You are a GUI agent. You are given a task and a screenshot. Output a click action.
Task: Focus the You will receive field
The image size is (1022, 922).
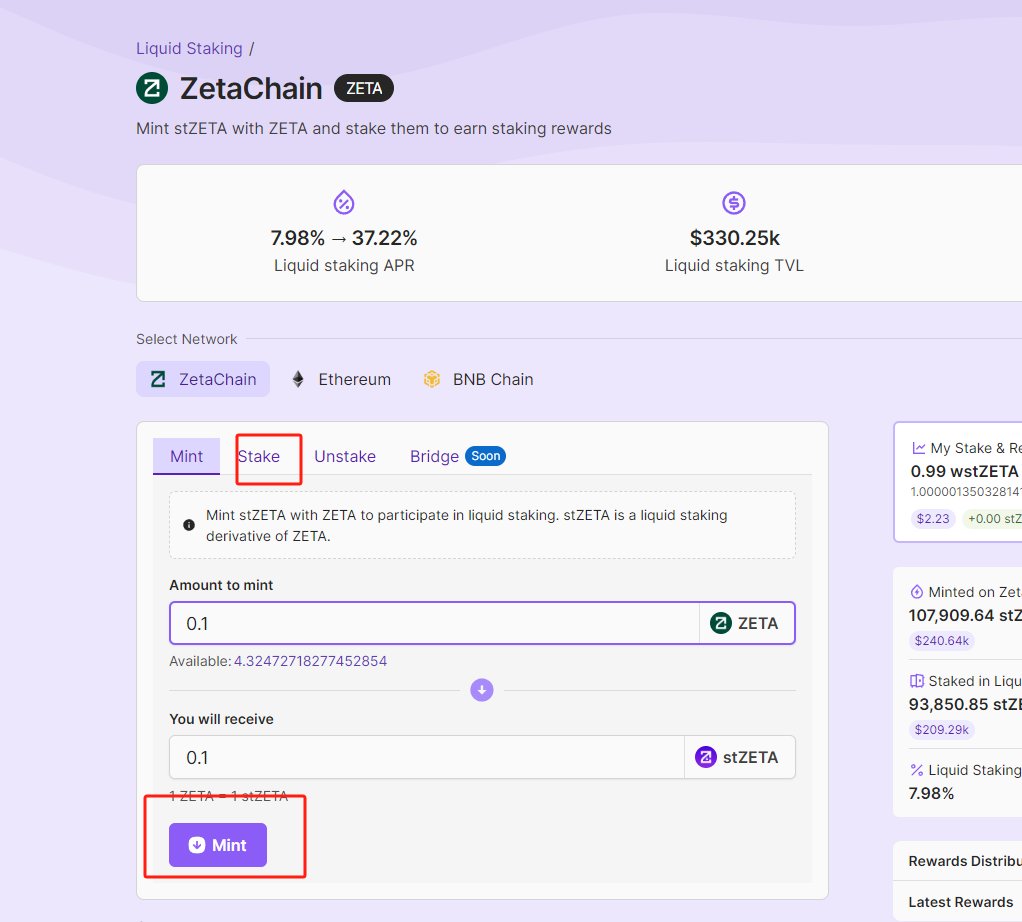click(x=426, y=757)
